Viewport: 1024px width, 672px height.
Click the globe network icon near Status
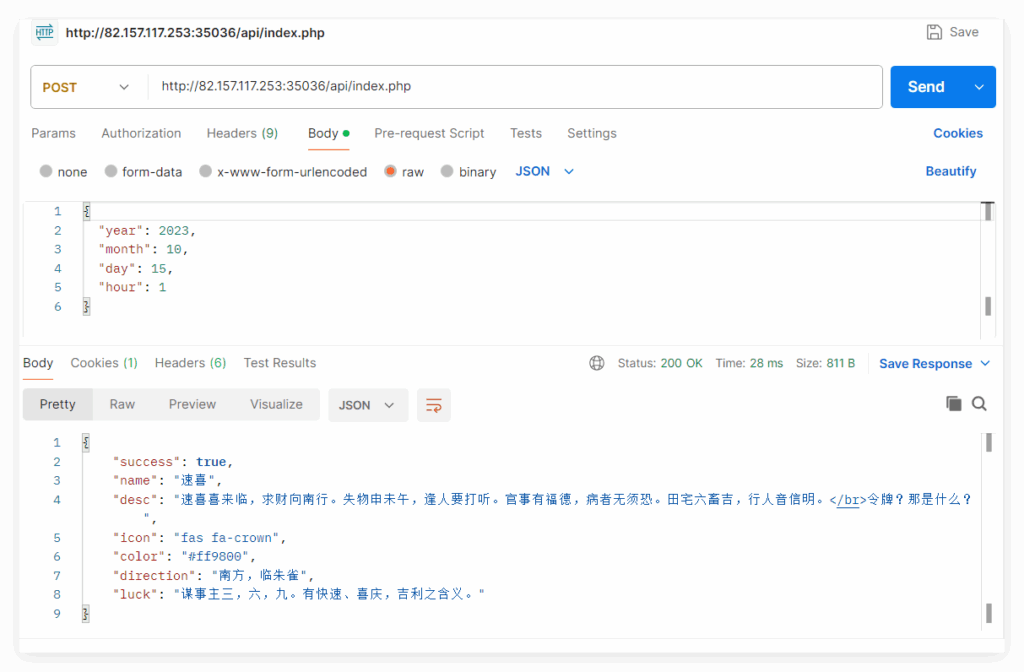click(597, 363)
